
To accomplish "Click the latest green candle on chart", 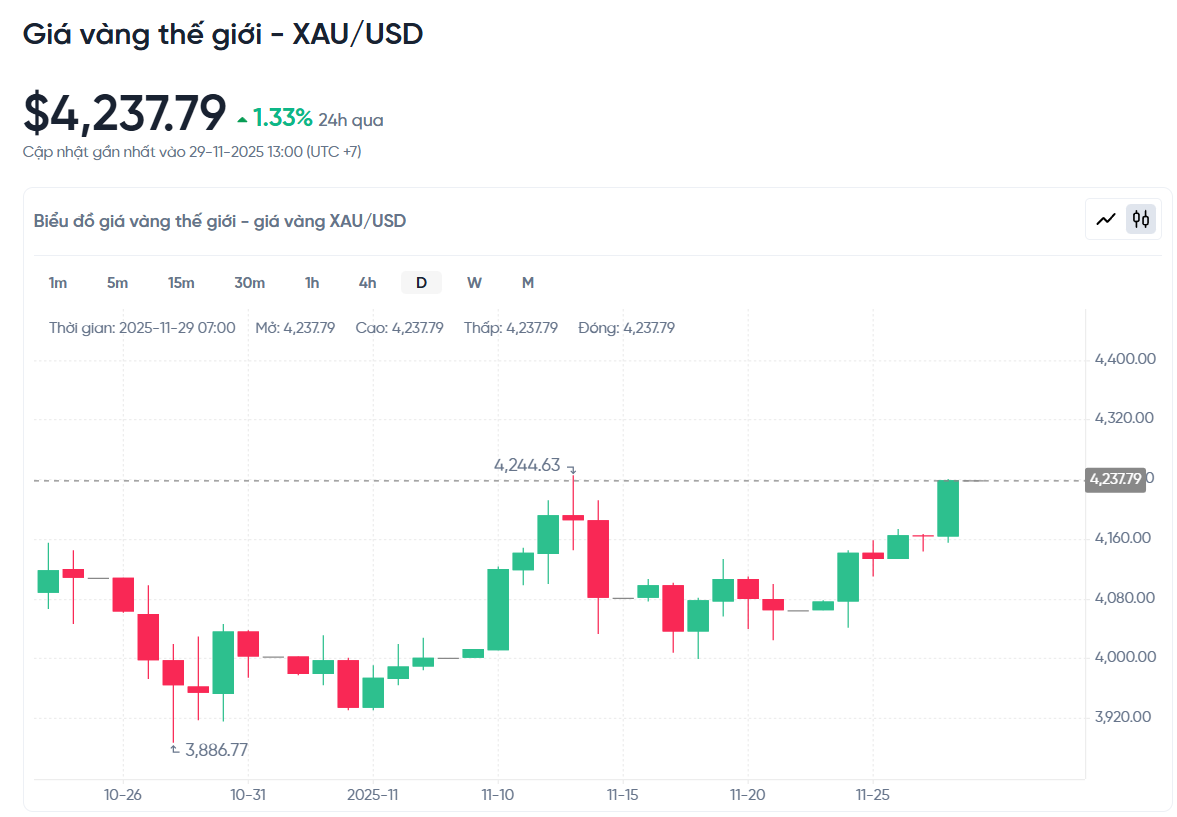I will point(948,508).
